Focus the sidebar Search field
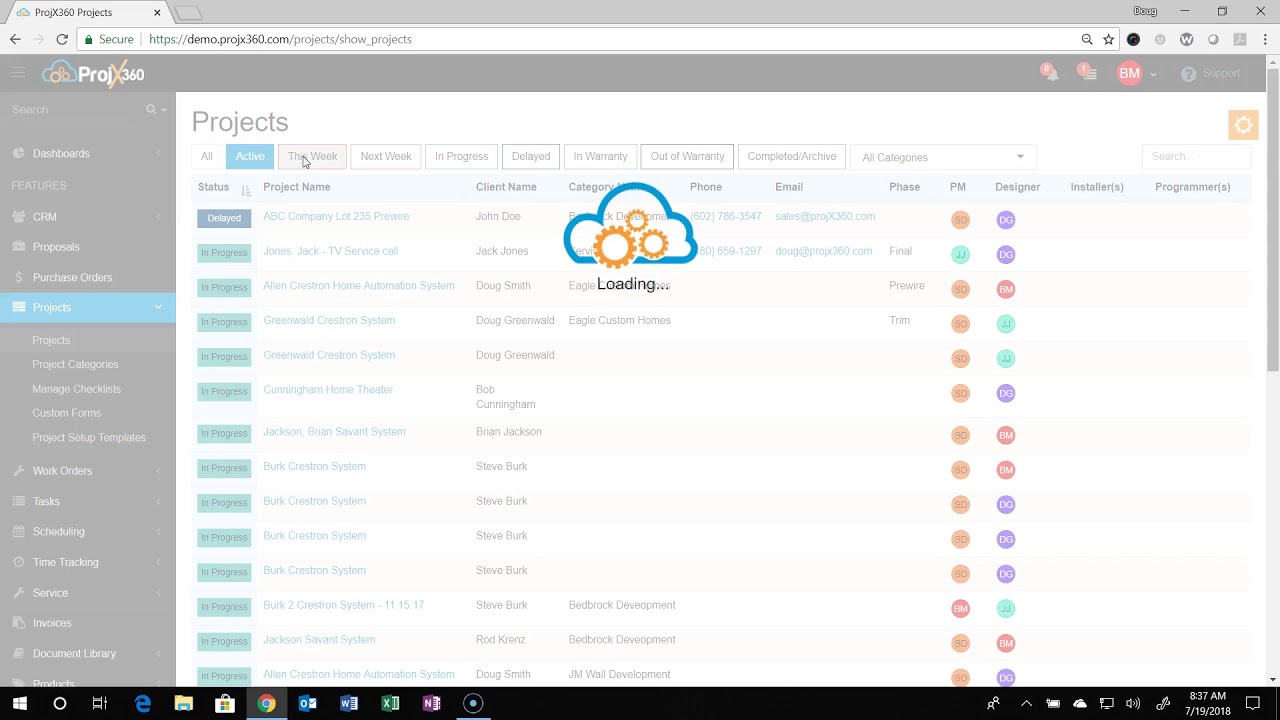Viewport: 1280px width, 720px height. 76,109
